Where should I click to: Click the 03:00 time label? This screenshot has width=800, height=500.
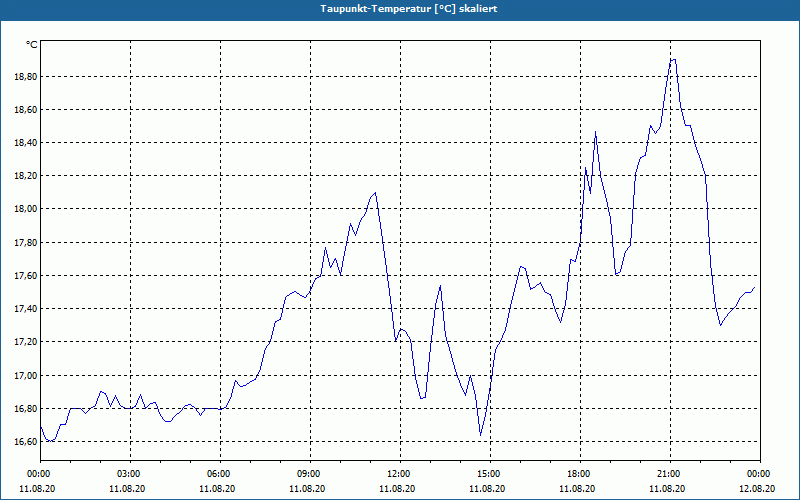click(127, 474)
